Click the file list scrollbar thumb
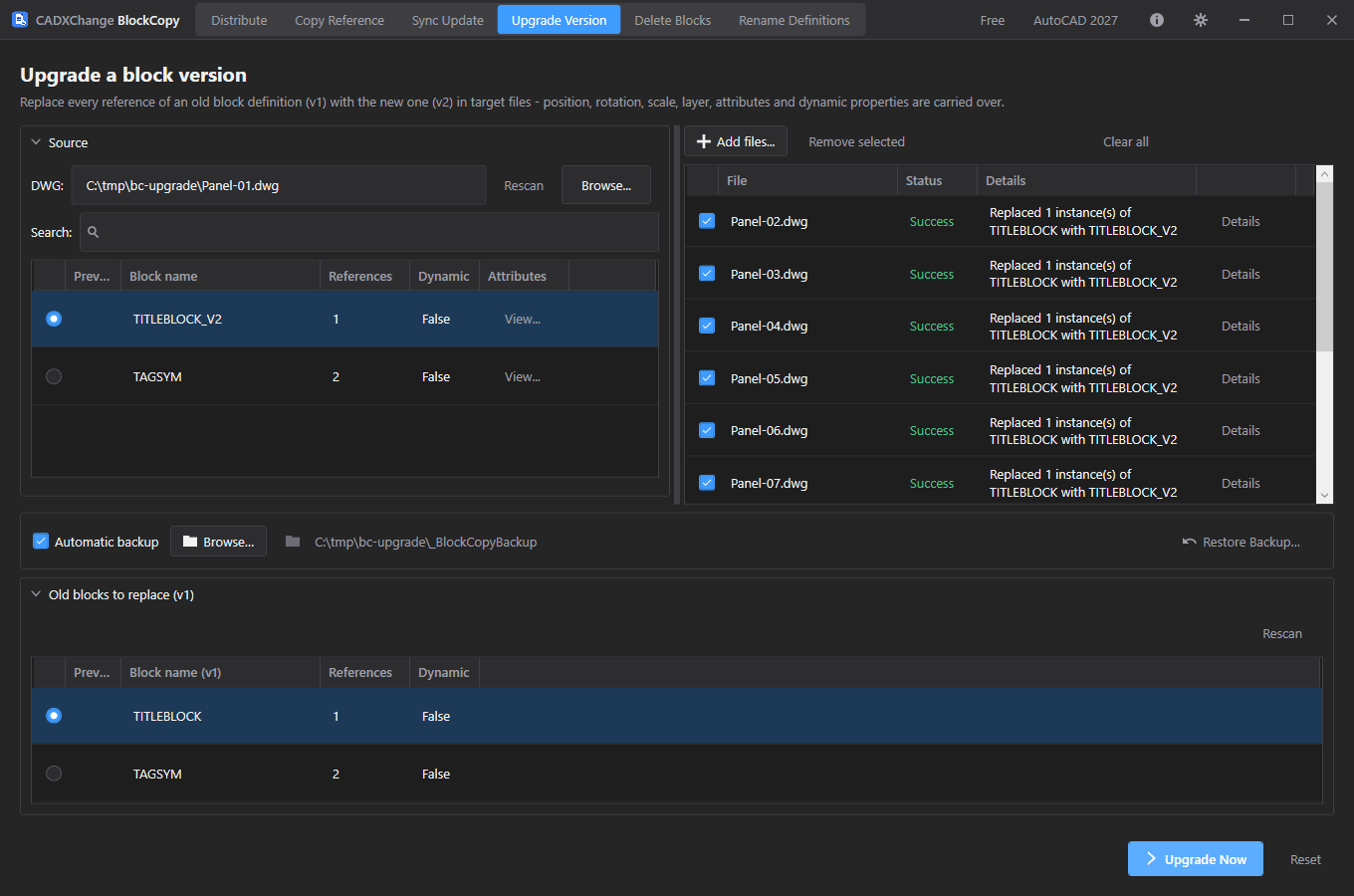The height and width of the screenshot is (896, 1354). [x=1324, y=267]
